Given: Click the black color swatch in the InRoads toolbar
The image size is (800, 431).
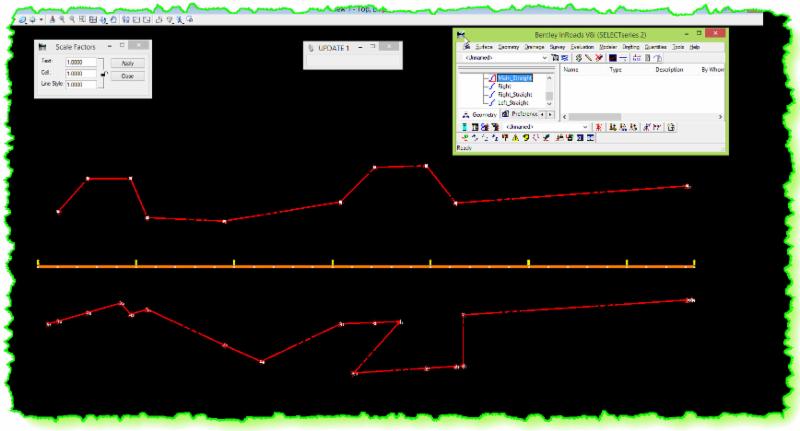Looking at the screenshot, I should [613, 58].
